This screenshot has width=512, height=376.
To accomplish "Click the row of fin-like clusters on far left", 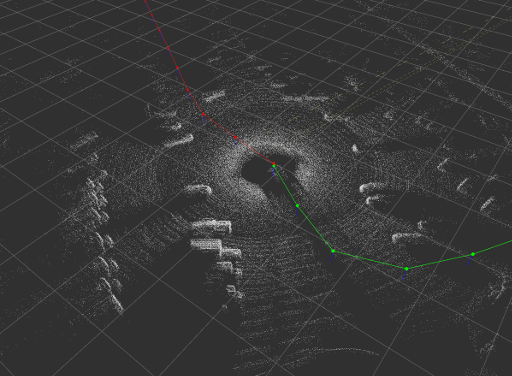I will click(x=103, y=240).
